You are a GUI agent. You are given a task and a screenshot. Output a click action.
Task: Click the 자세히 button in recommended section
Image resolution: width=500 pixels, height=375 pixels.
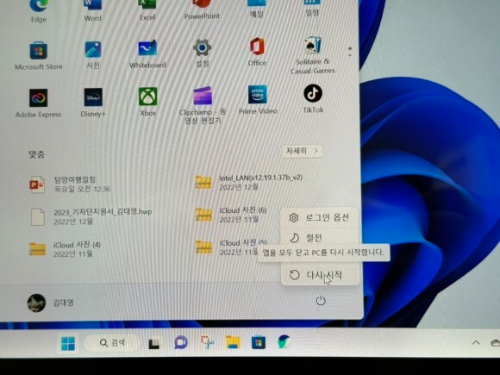coord(302,151)
